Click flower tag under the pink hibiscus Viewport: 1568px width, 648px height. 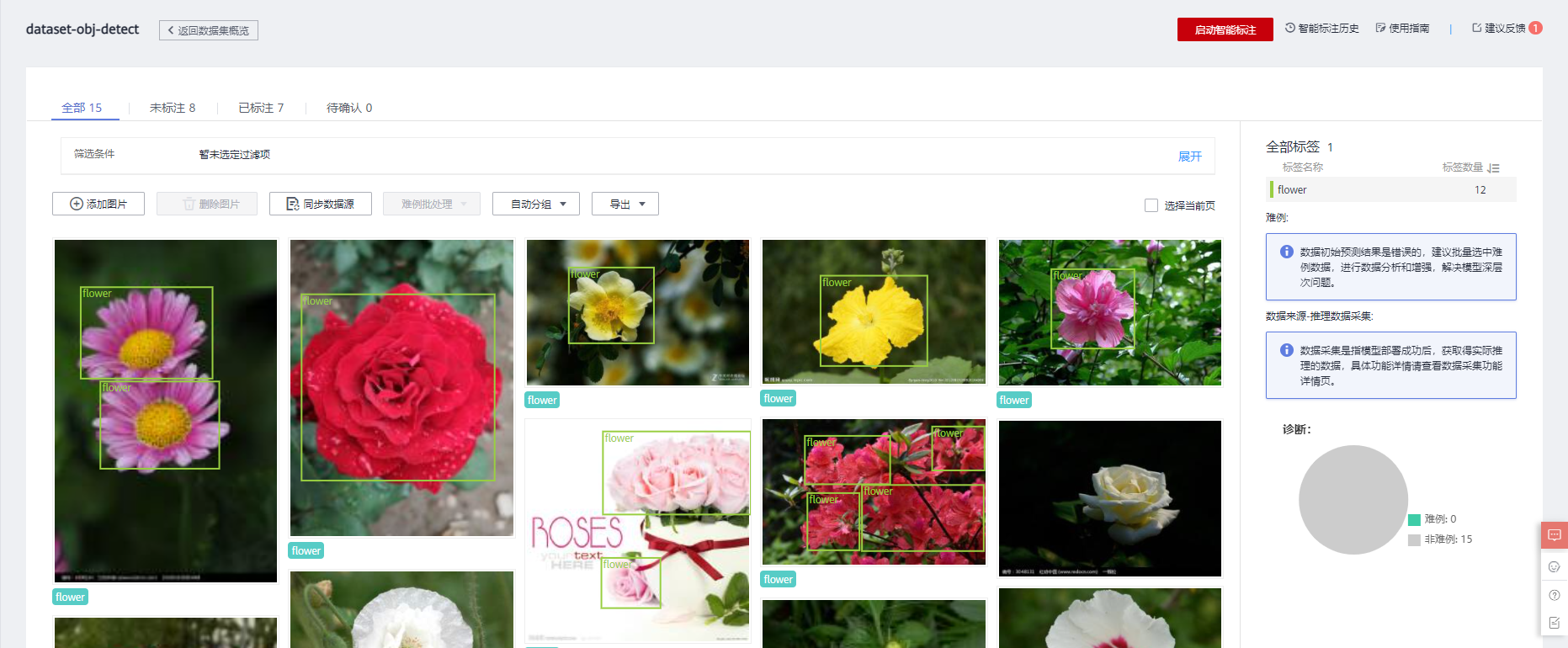point(1014,400)
